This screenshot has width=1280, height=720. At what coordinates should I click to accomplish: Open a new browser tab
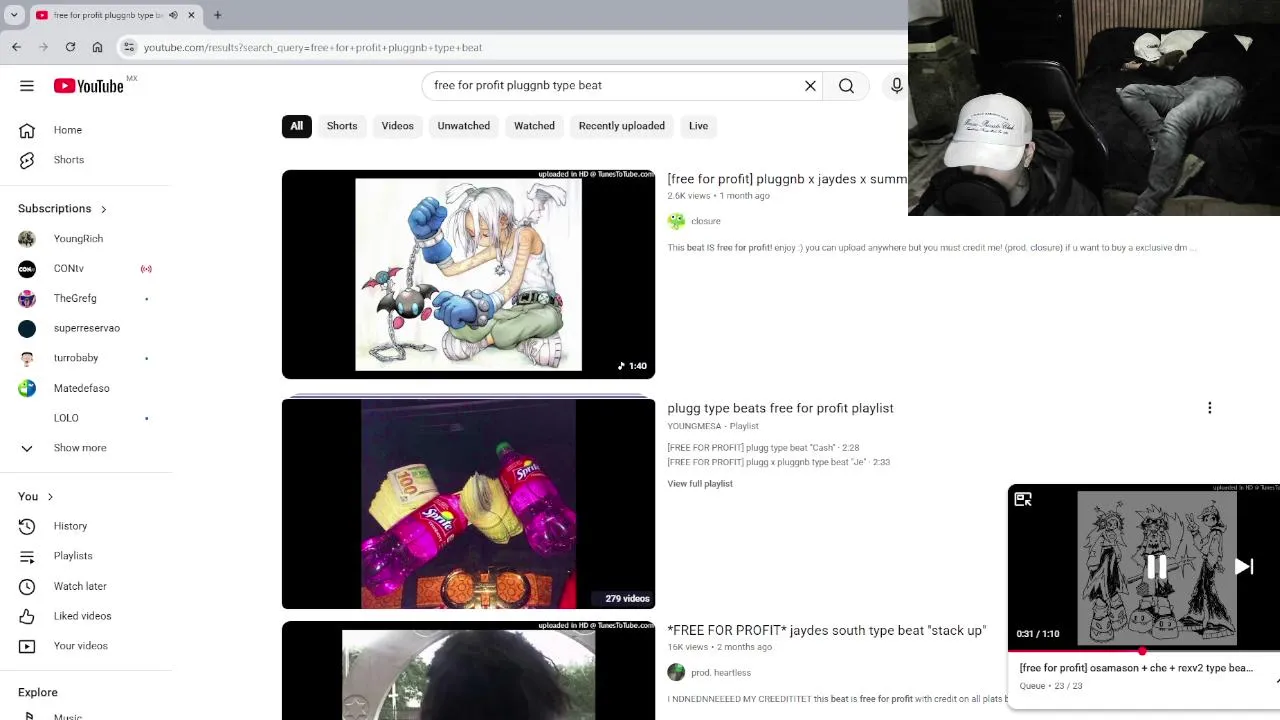point(217,15)
